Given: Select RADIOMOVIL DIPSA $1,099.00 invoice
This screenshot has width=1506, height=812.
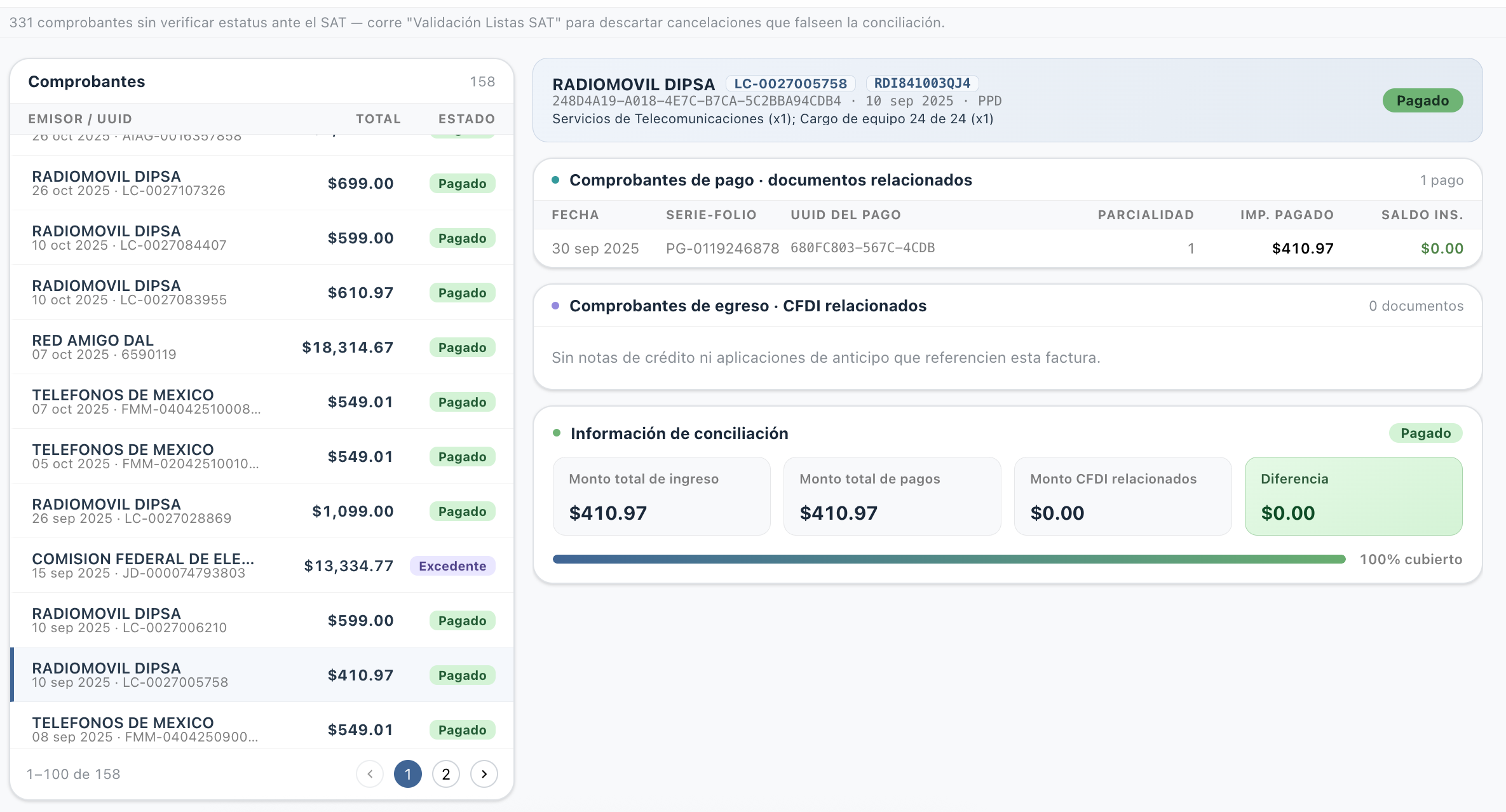Looking at the screenshot, I should (x=262, y=511).
